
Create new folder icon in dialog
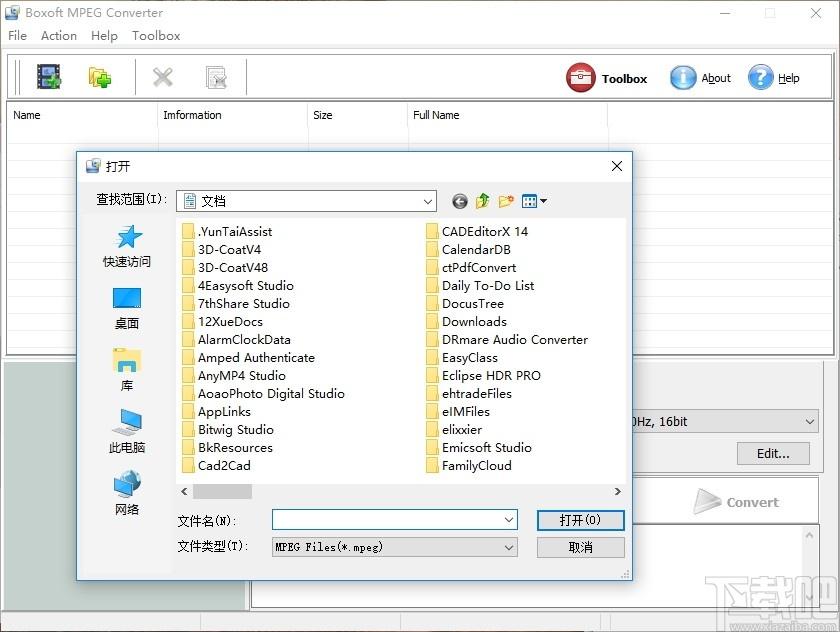pyautogui.click(x=506, y=201)
